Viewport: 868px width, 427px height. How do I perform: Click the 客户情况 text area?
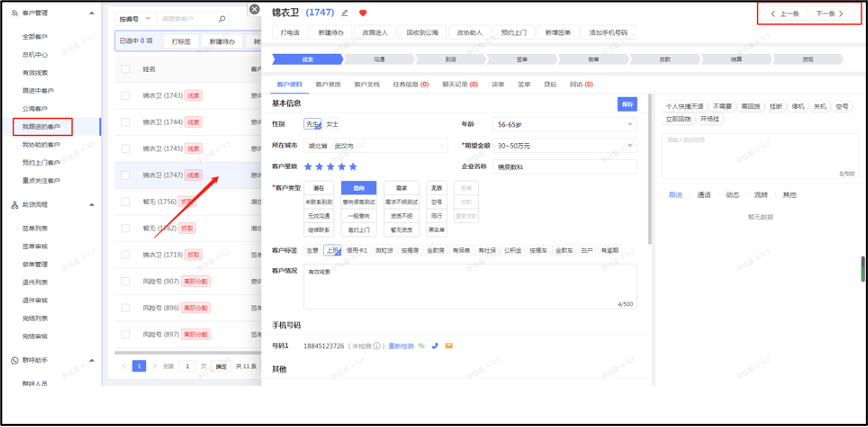click(x=470, y=286)
